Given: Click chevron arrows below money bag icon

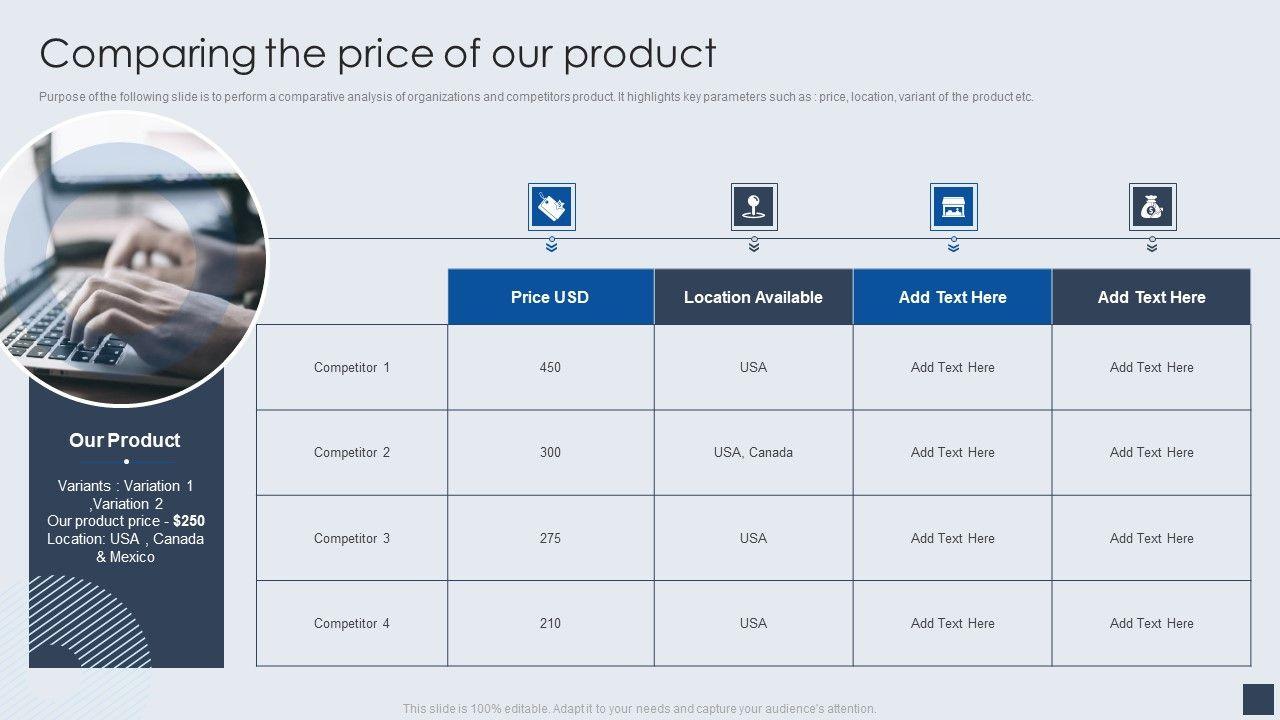Looking at the screenshot, I should (x=1152, y=245).
